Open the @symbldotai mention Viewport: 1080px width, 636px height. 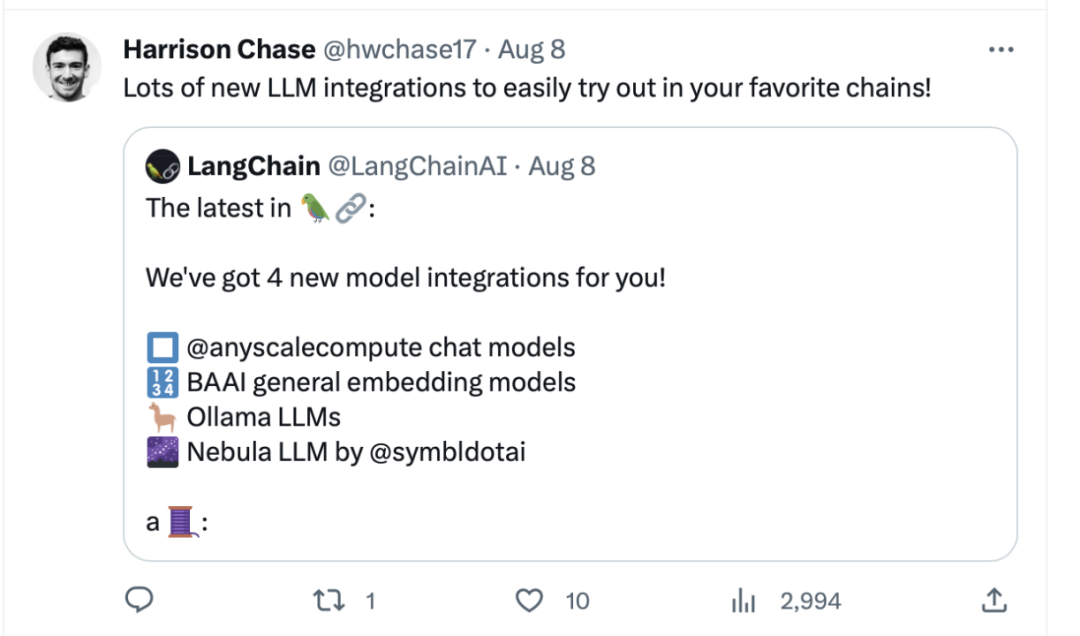coord(447,452)
